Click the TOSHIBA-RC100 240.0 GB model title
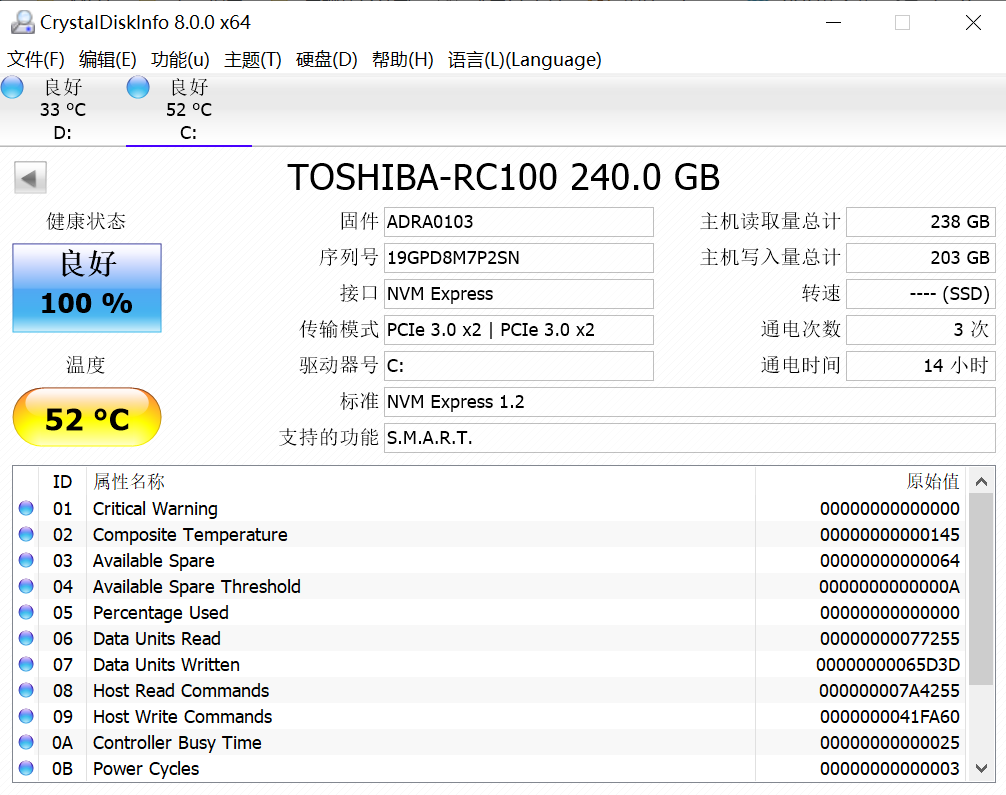The width and height of the screenshot is (1006, 795). coord(504,177)
